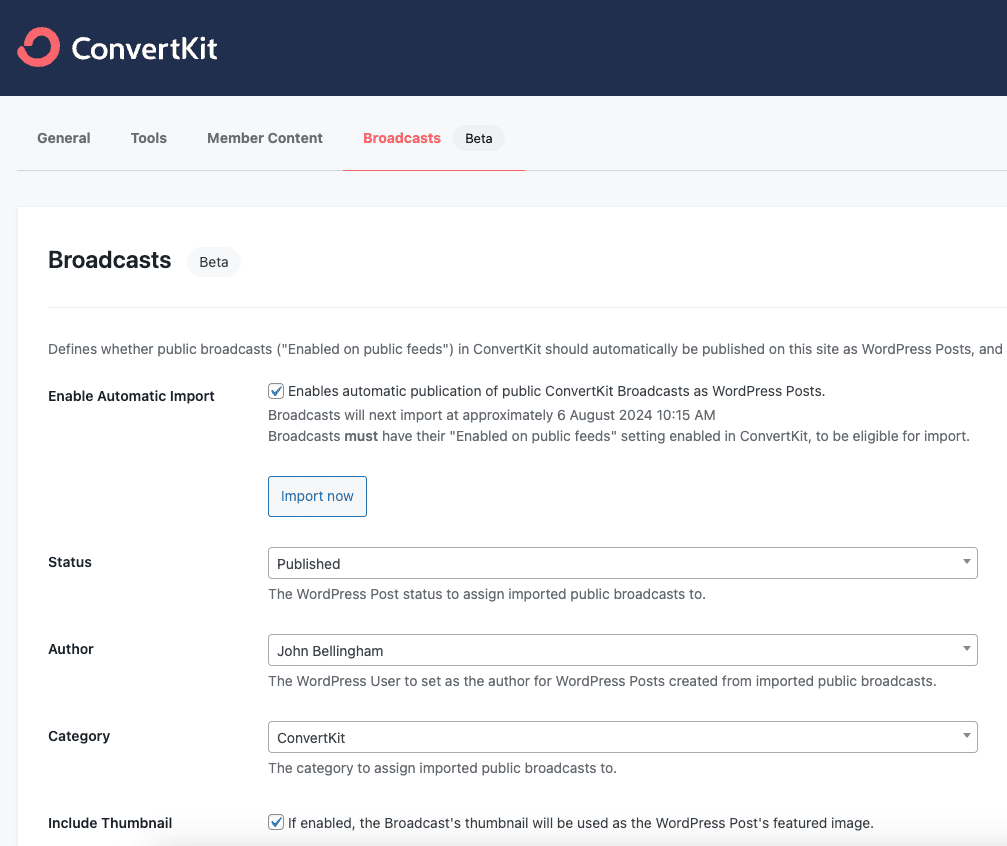
Task: Click the next import time text '6 August 2024 10:15 AM'
Action: pyautogui.click(x=636, y=415)
